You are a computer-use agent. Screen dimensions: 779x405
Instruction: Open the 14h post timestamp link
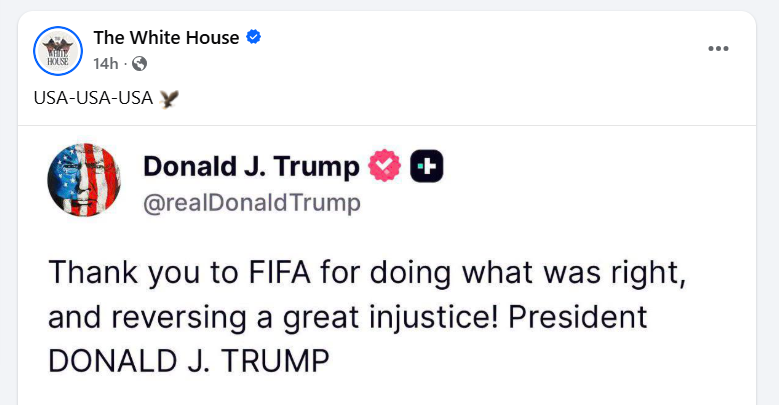pyautogui.click(x=106, y=64)
